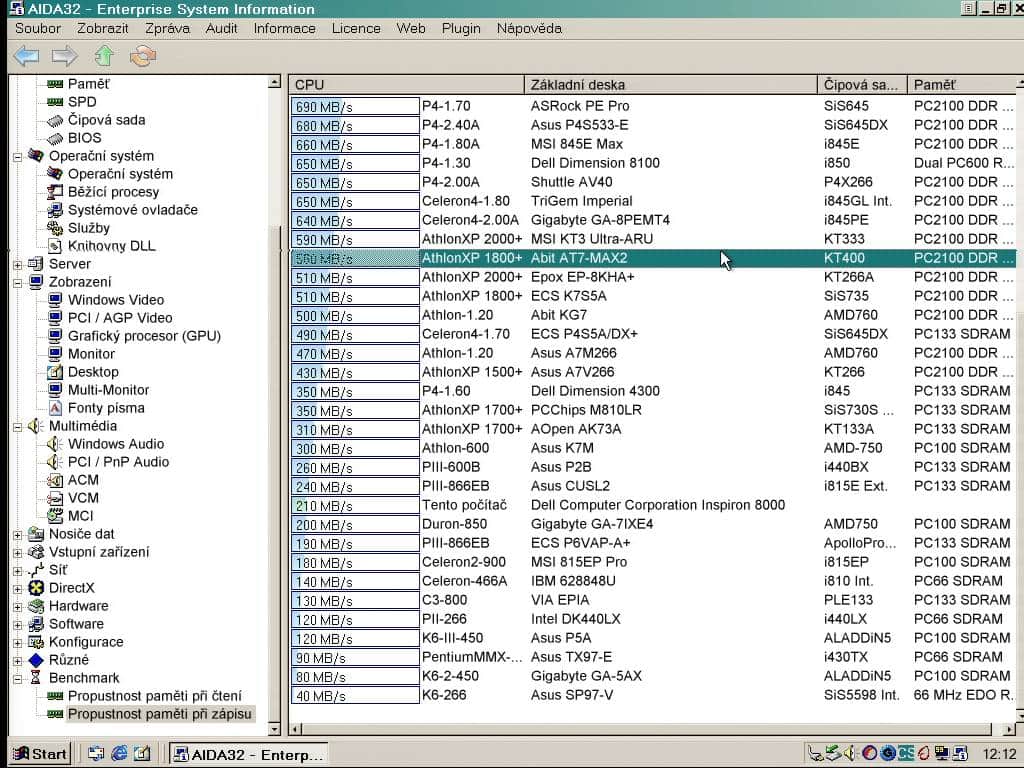This screenshot has height=768, width=1024.
Task: Select the SPD memory chip icon
Action: point(55,102)
